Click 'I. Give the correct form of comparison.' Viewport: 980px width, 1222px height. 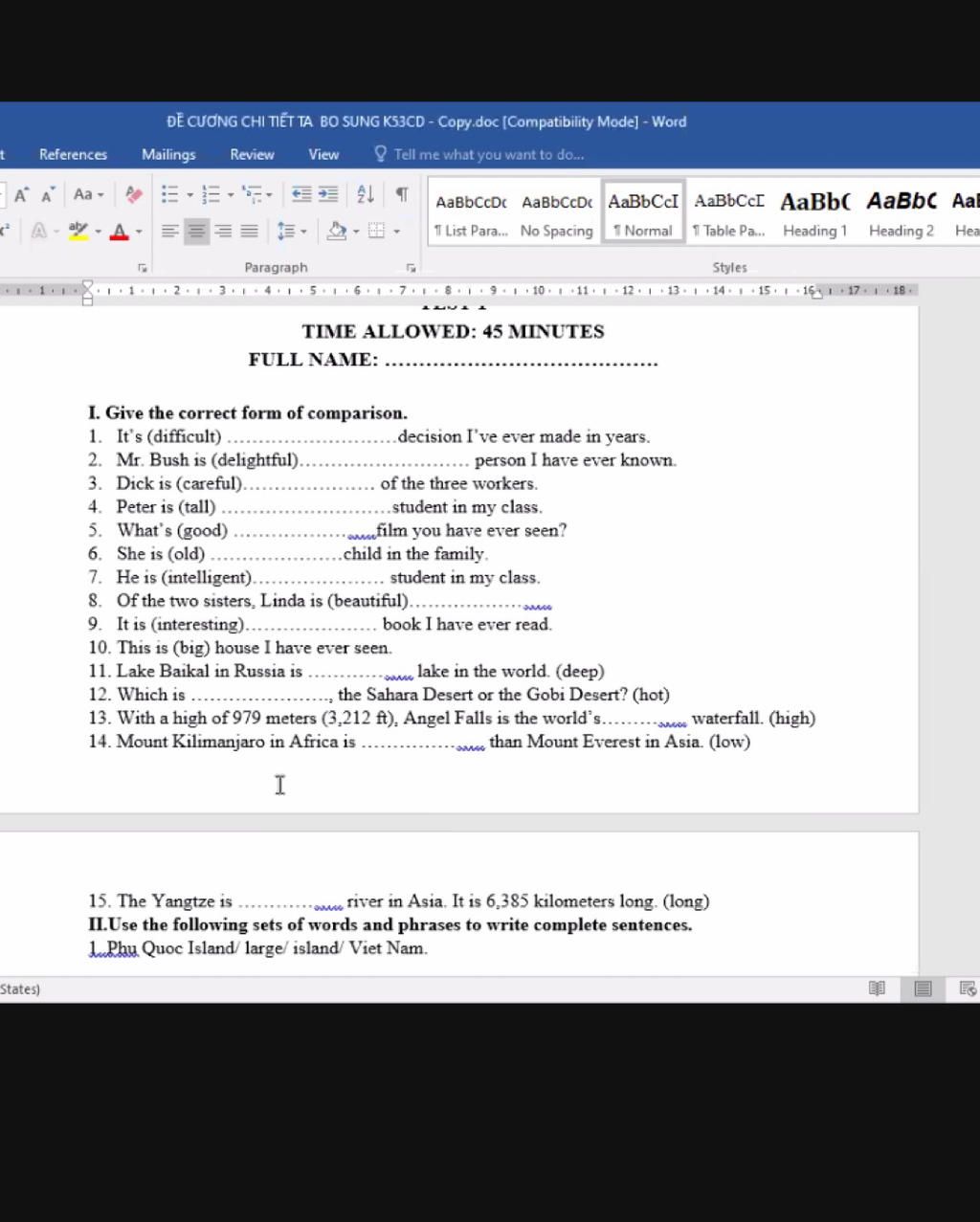pyautogui.click(x=248, y=413)
